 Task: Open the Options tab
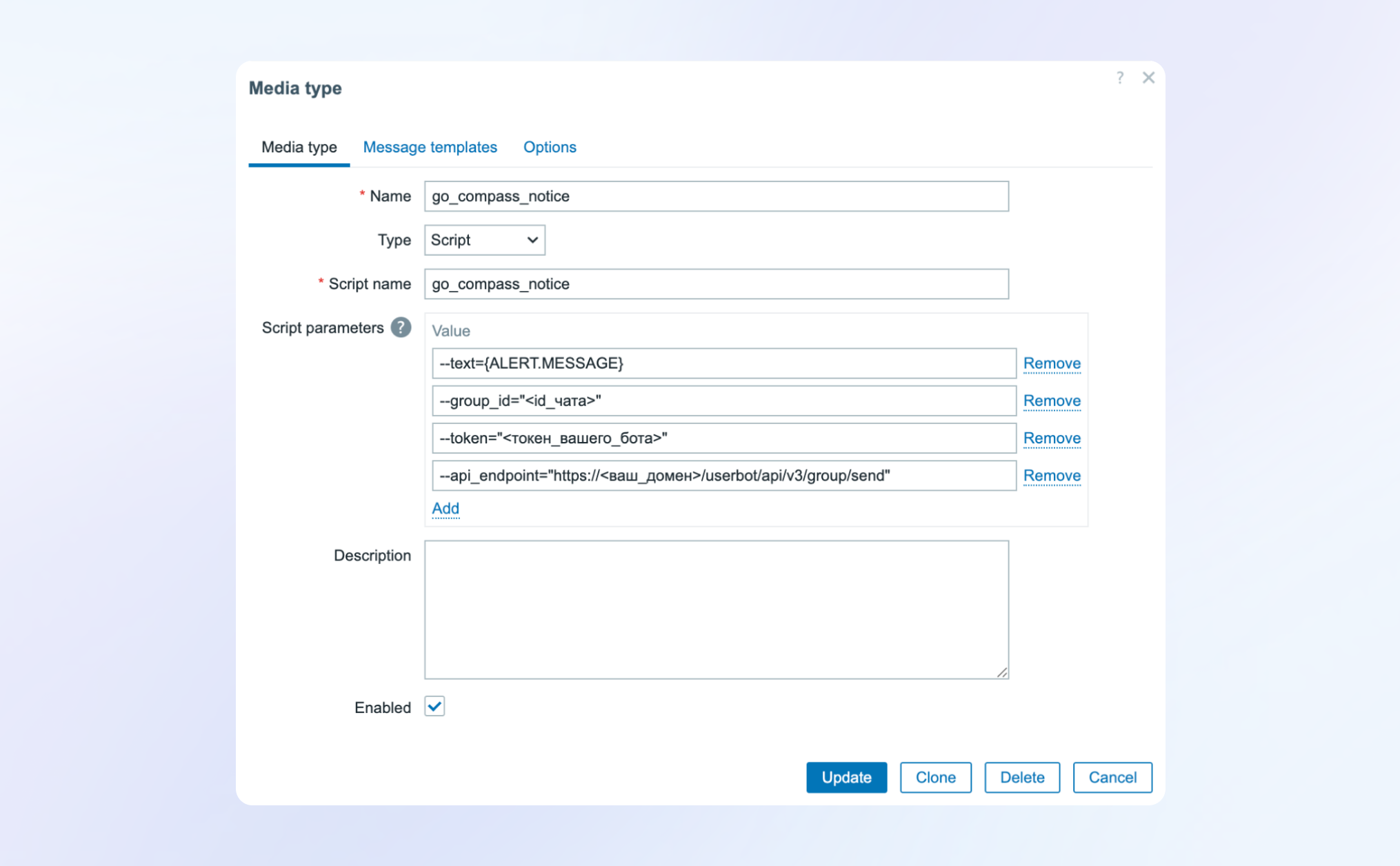(x=550, y=147)
